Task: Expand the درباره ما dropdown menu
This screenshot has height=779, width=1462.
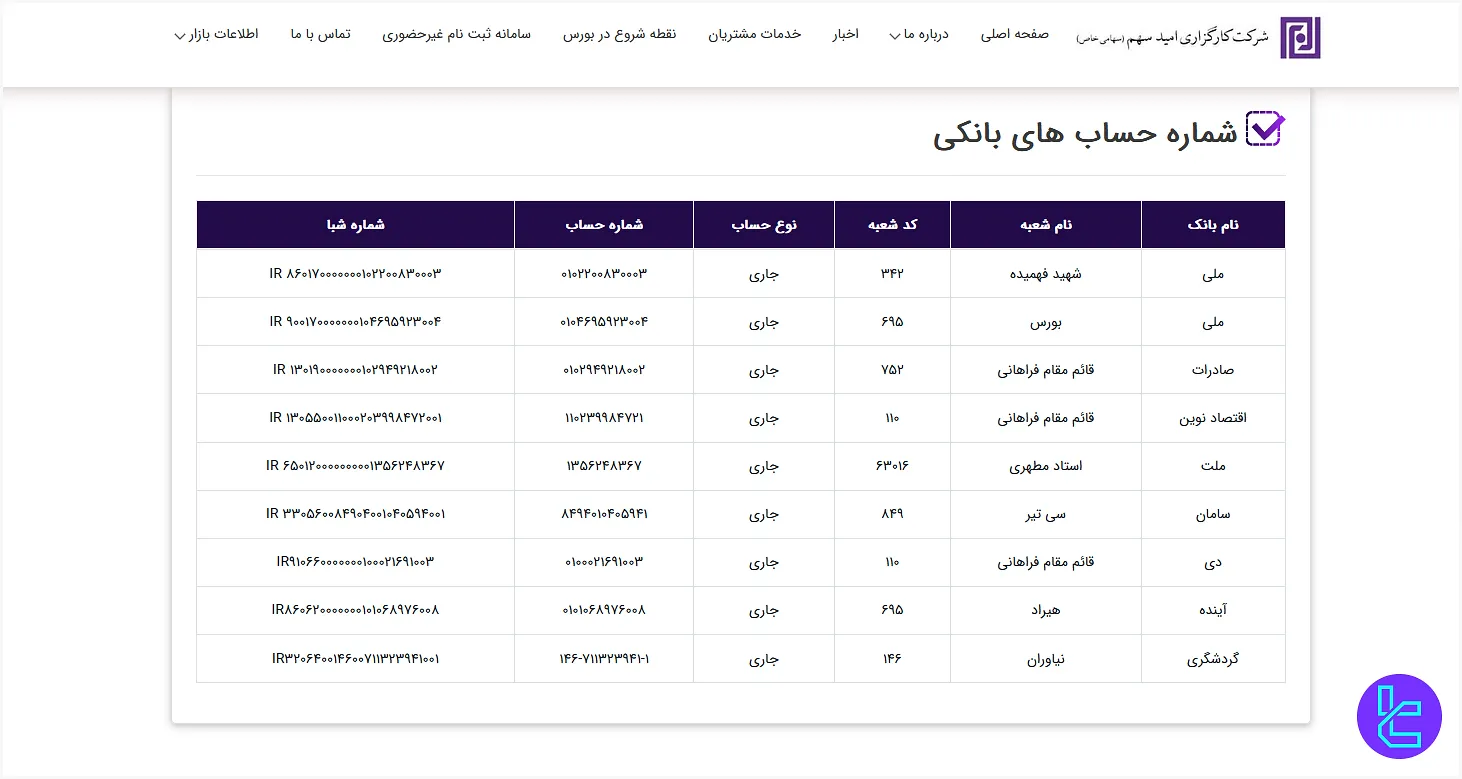Action: pyautogui.click(x=919, y=35)
